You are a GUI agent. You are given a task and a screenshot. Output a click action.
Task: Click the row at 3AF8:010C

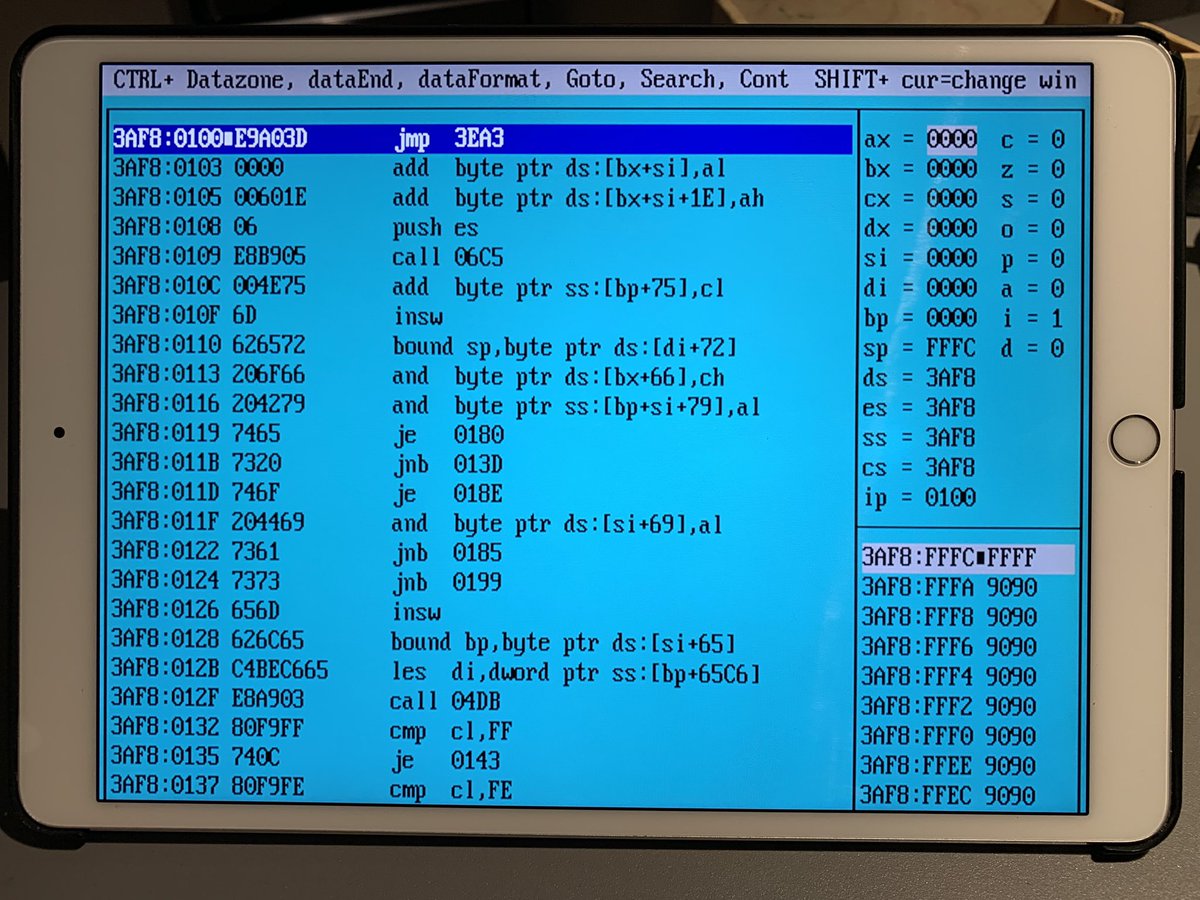pyautogui.click(x=417, y=287)
